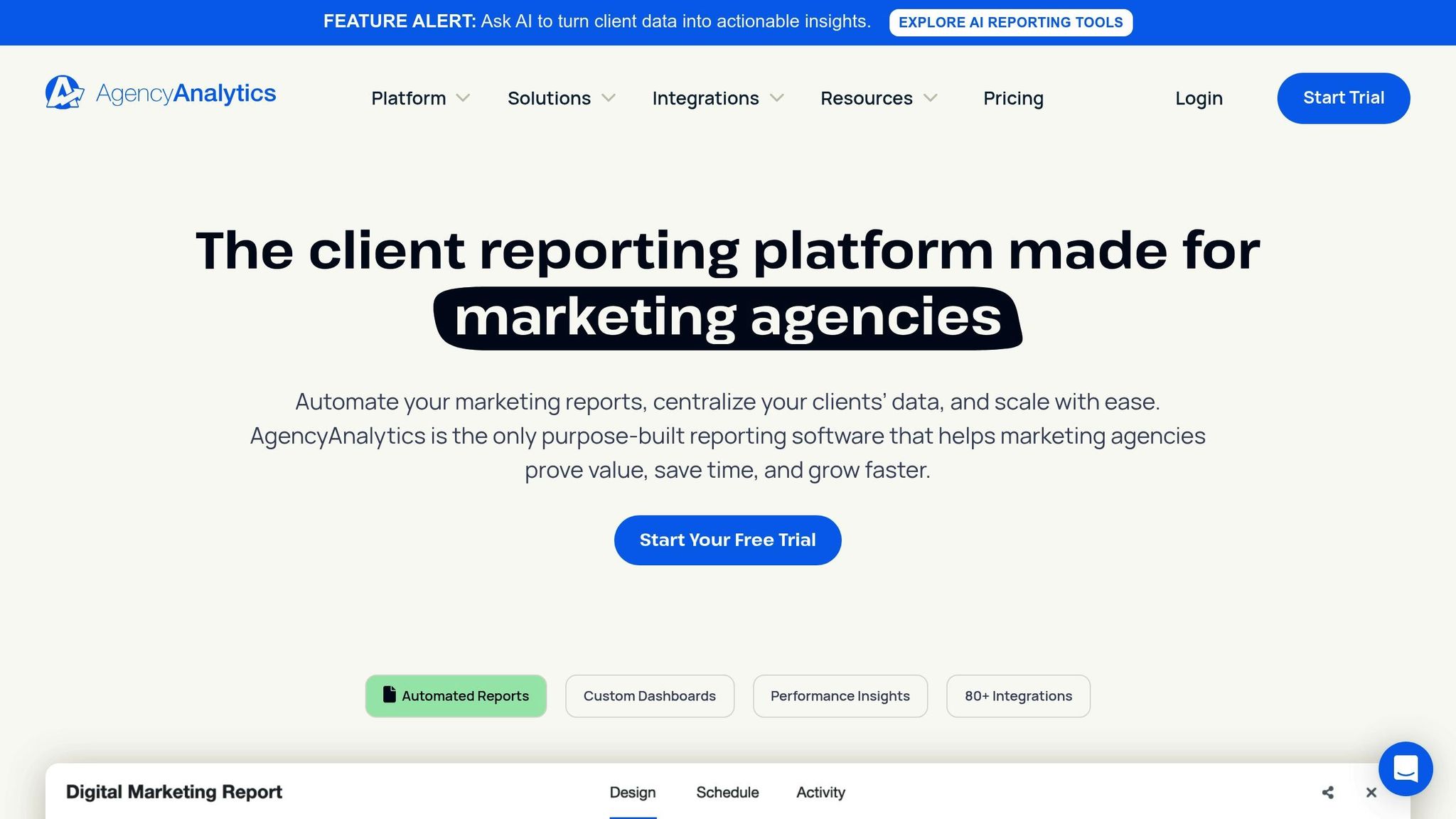Expand the Resources menu chevron

coord(931,98)
